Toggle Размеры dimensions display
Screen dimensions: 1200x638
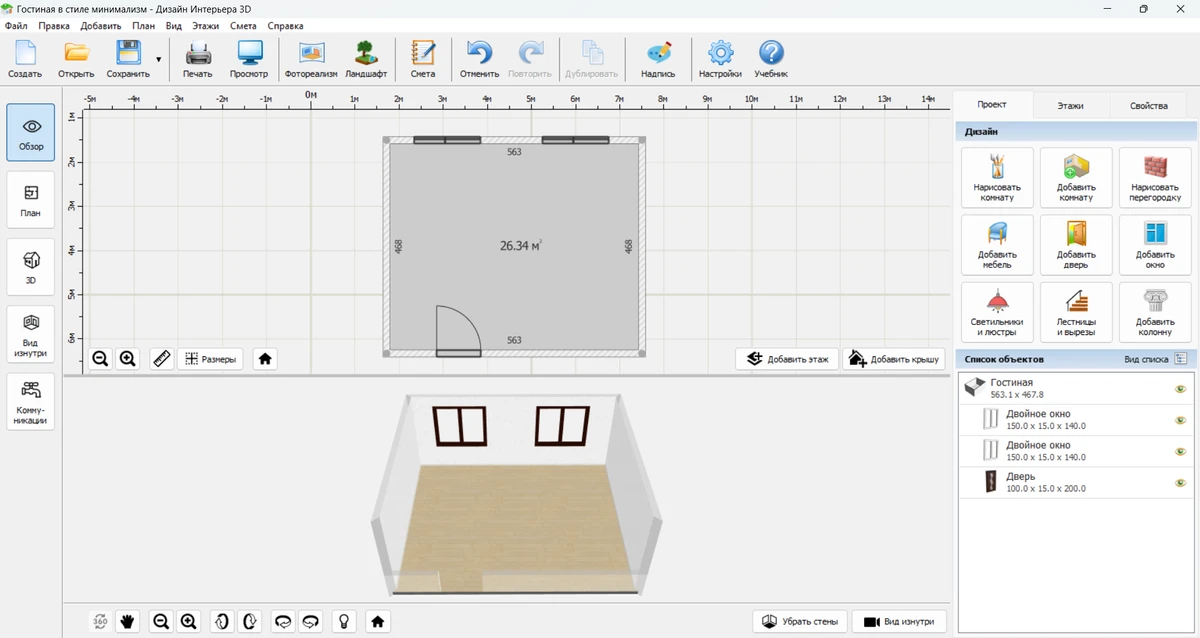(x=210, y=359)
